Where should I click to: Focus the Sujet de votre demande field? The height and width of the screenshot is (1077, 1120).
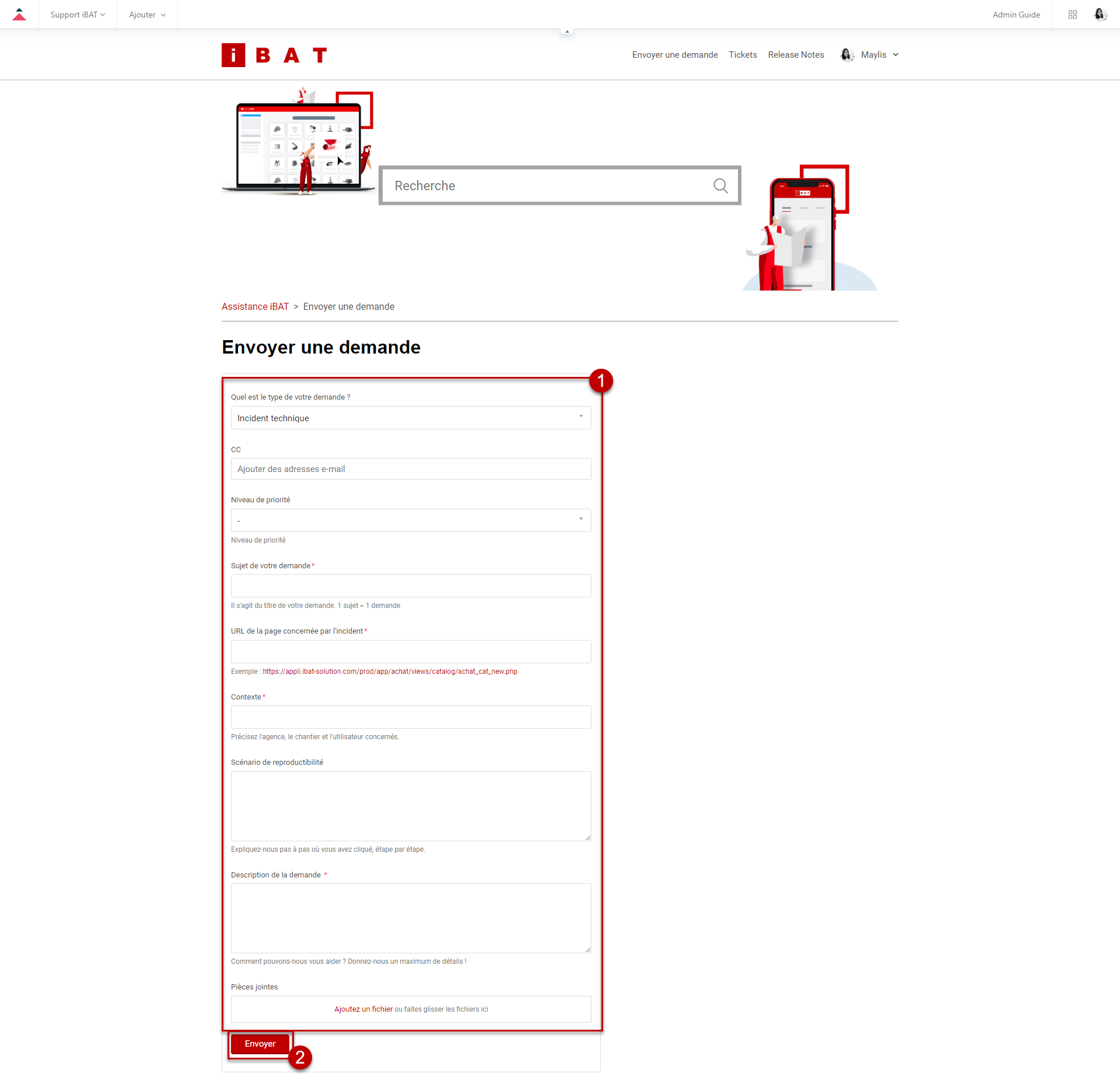click(411, 586)
